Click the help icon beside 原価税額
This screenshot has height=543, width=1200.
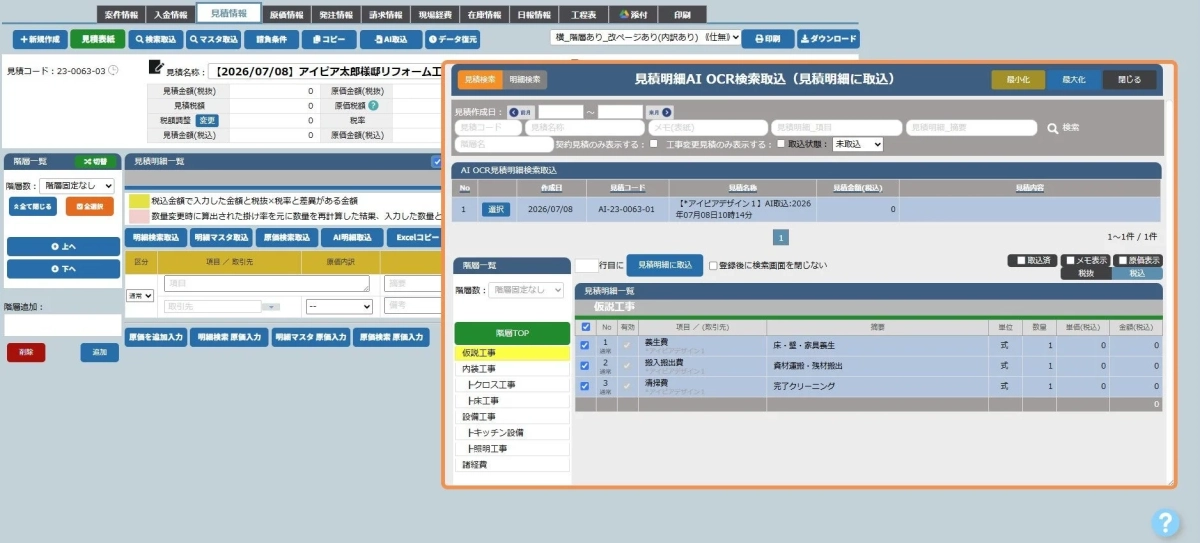click(x=373, y=105)
